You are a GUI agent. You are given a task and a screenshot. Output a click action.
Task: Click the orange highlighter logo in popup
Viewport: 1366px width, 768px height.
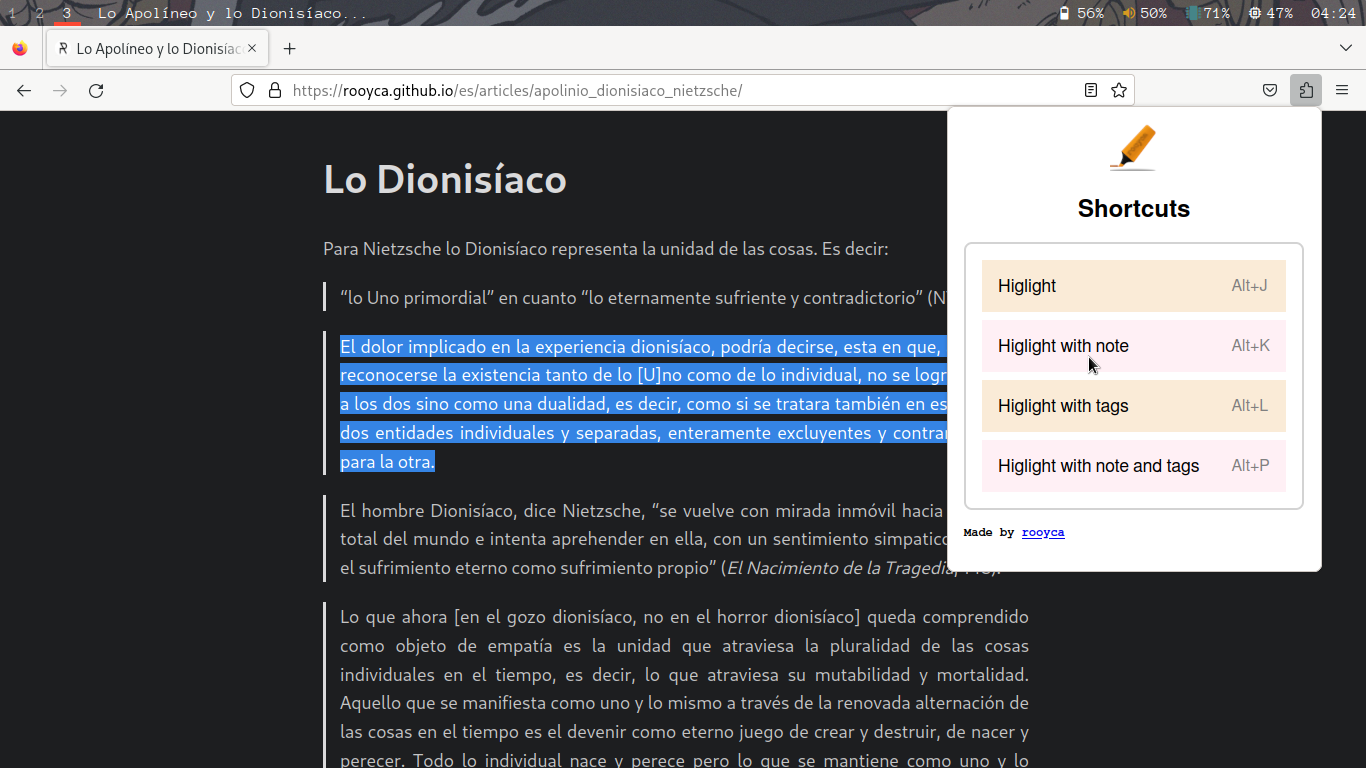point(1133,148)
